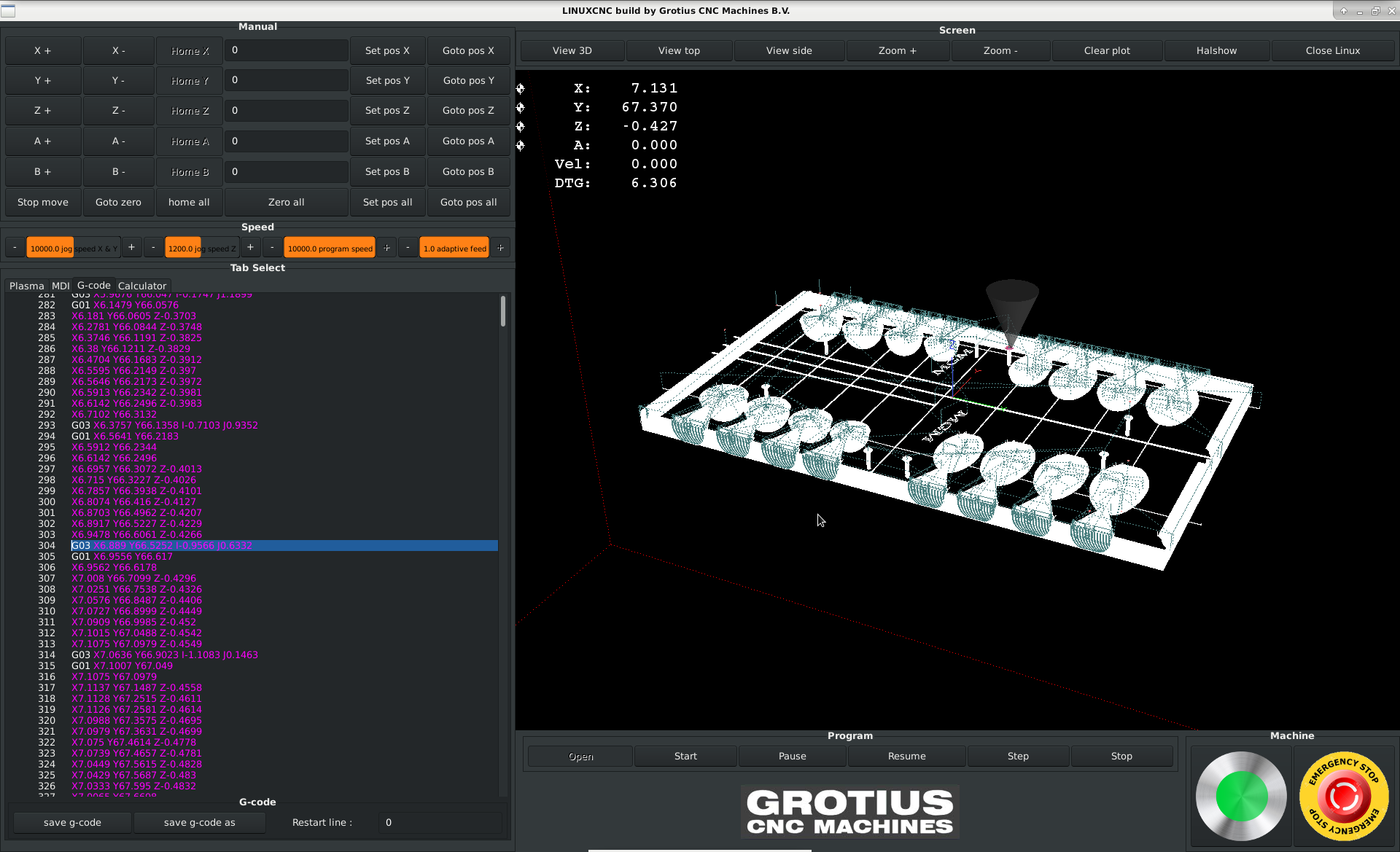Click the Restart line input field
This screenshot has width=1400, height=852.
[440, 822]
